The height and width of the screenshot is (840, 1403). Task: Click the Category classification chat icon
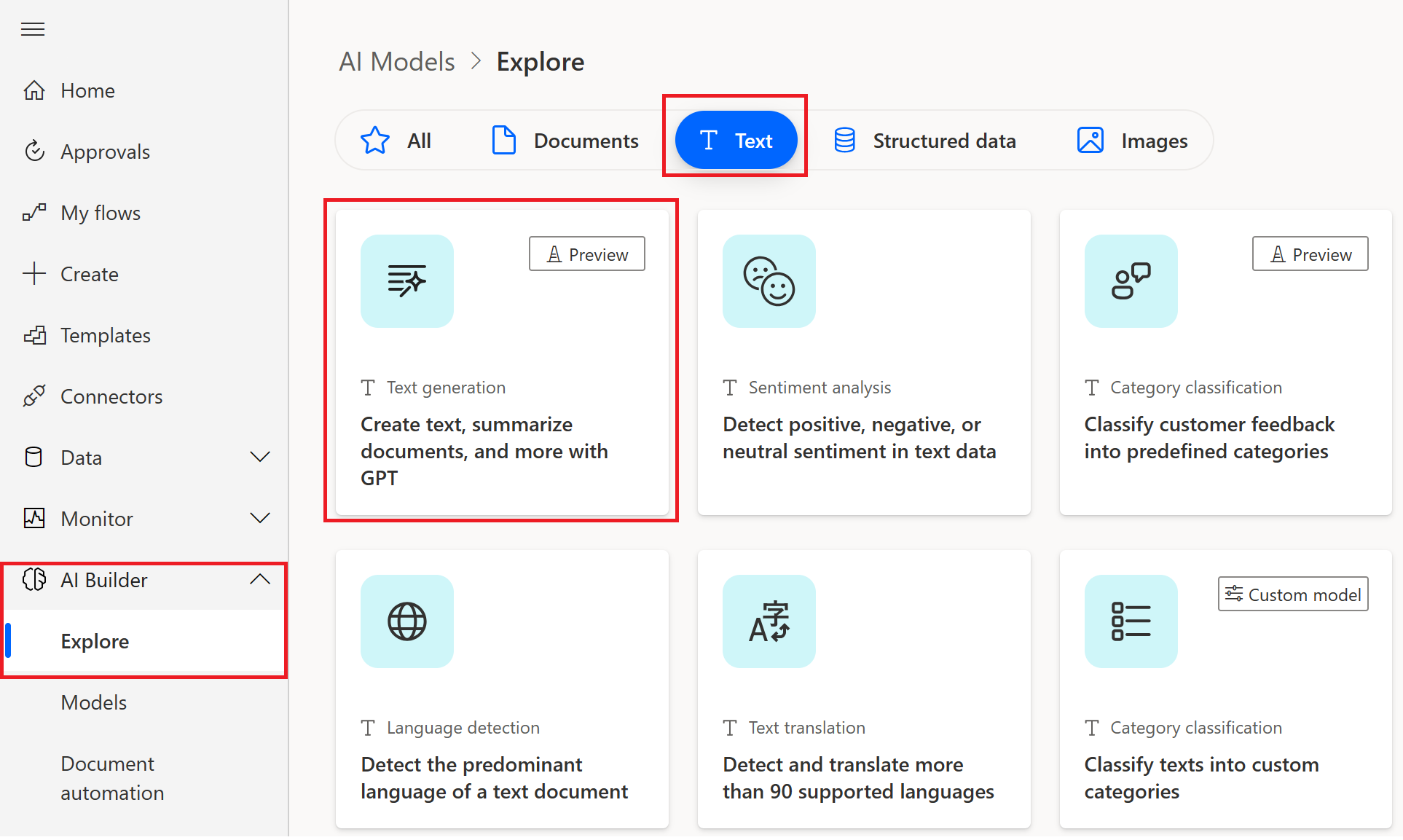coord(1131,281)
